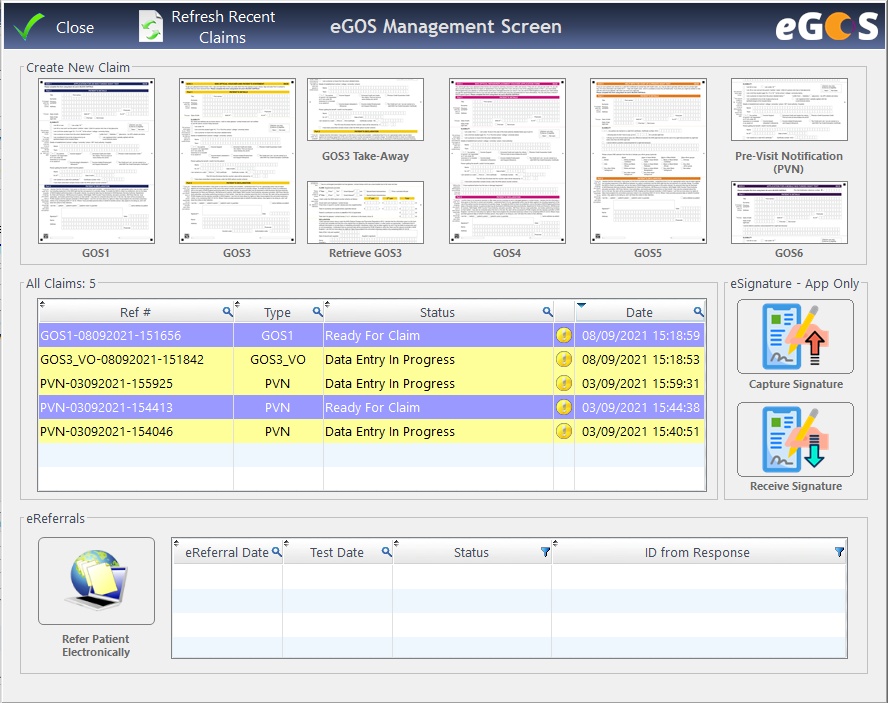This screenshot has height=703, width=888.
Task: Sort claims by Ref # column
Action: 135,312
